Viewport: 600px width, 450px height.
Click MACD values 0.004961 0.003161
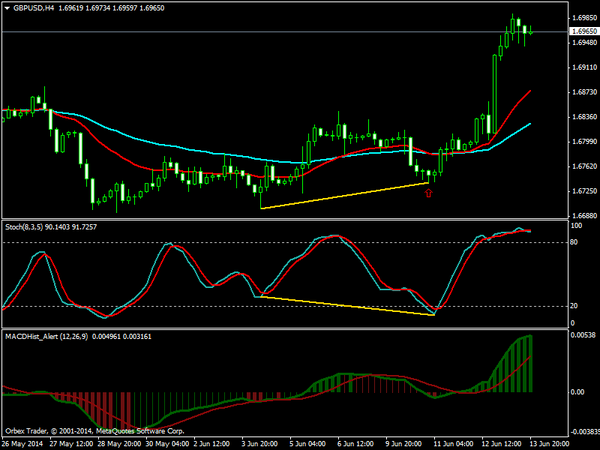point(122,336)
